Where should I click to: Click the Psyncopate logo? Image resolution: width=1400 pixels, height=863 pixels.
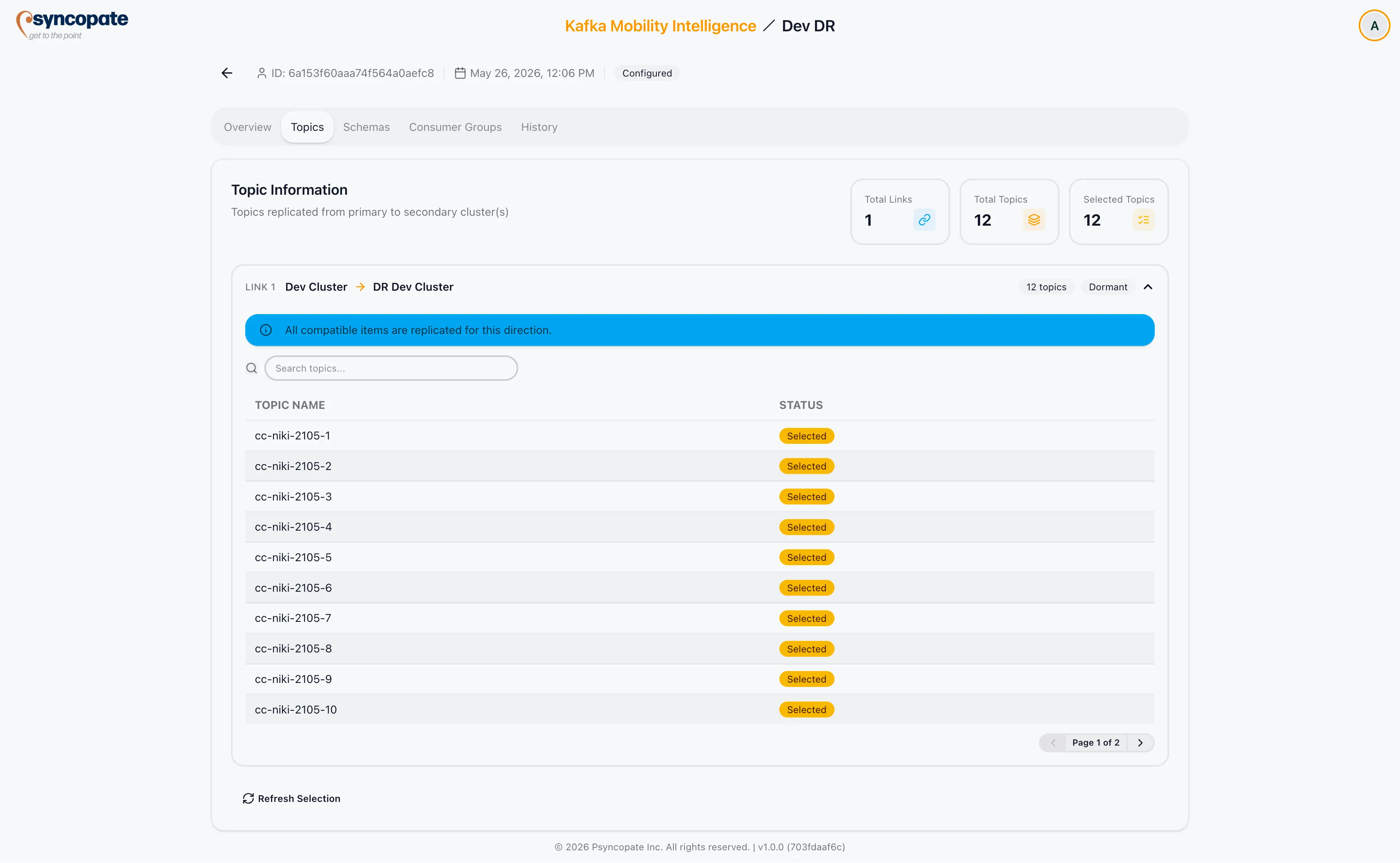pyautogui.click(x=73, y=25)
